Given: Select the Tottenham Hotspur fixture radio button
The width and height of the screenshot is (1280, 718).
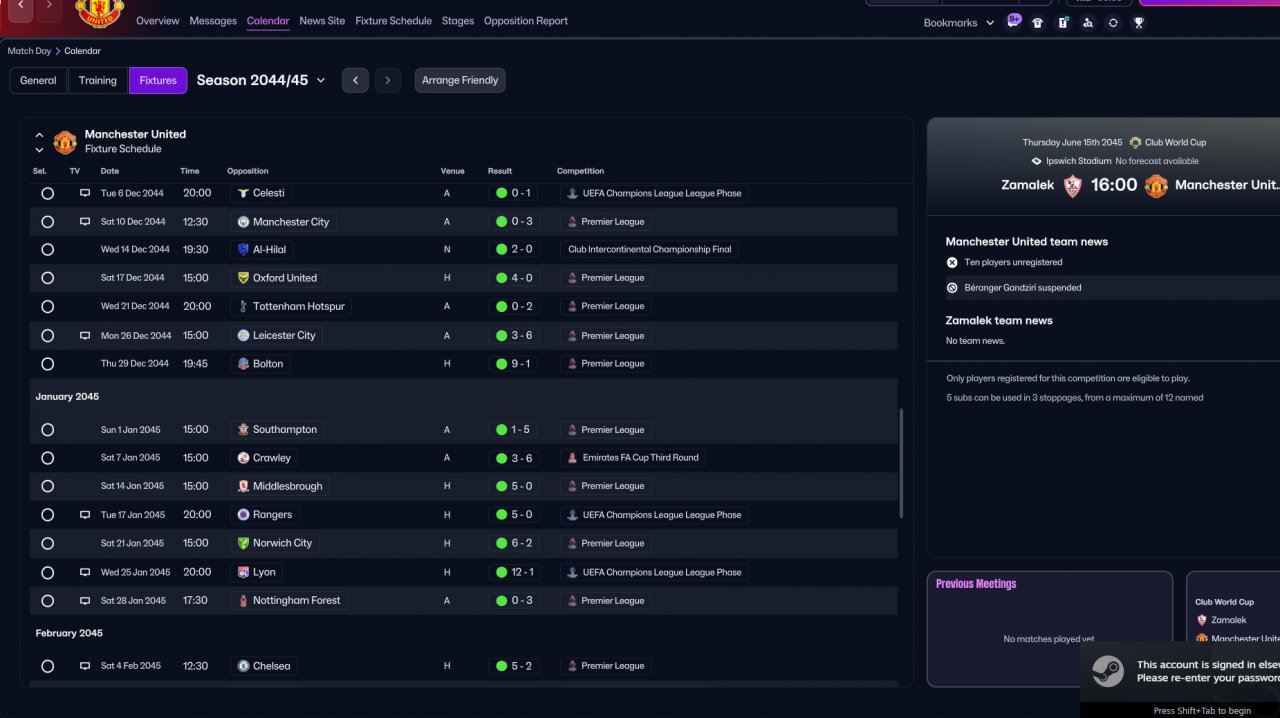Looking at the screenshot, I should [x=47, y=306].
